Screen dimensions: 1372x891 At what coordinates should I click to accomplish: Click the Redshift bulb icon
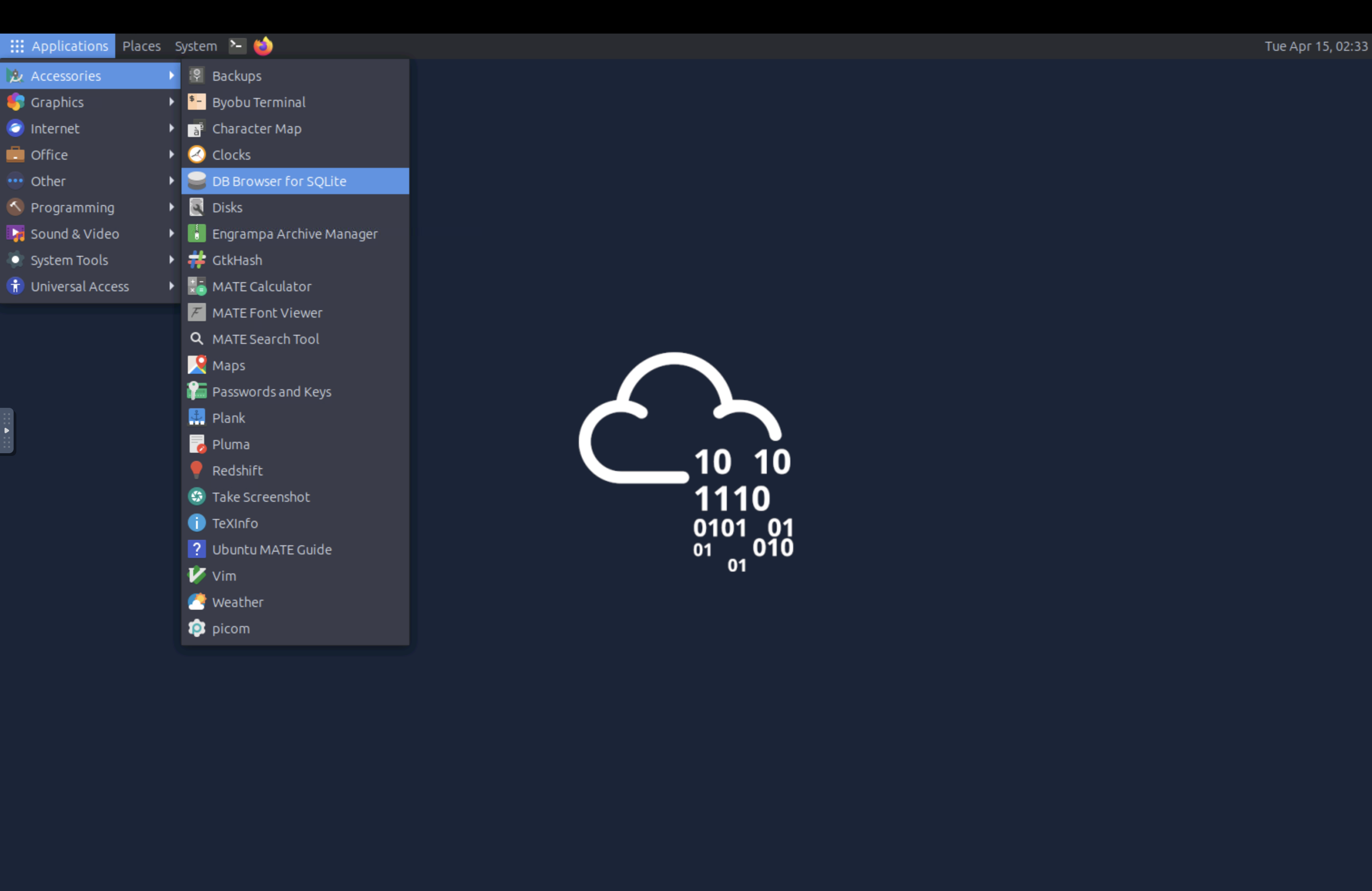click(196, 470)
